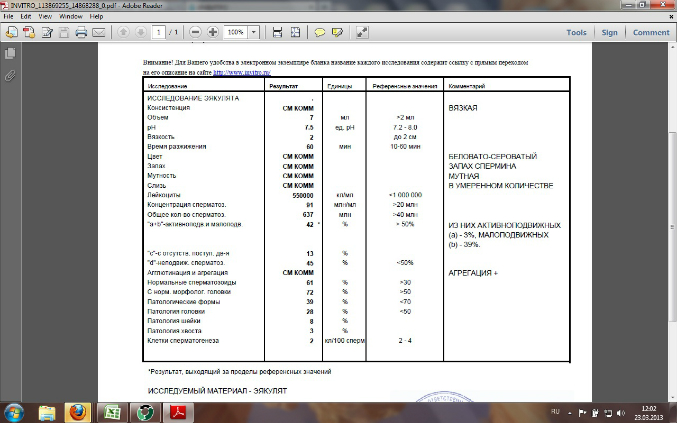Click the zoom in plus button
This screenshot has height=423, width=677.
click(x=212, y=32)
